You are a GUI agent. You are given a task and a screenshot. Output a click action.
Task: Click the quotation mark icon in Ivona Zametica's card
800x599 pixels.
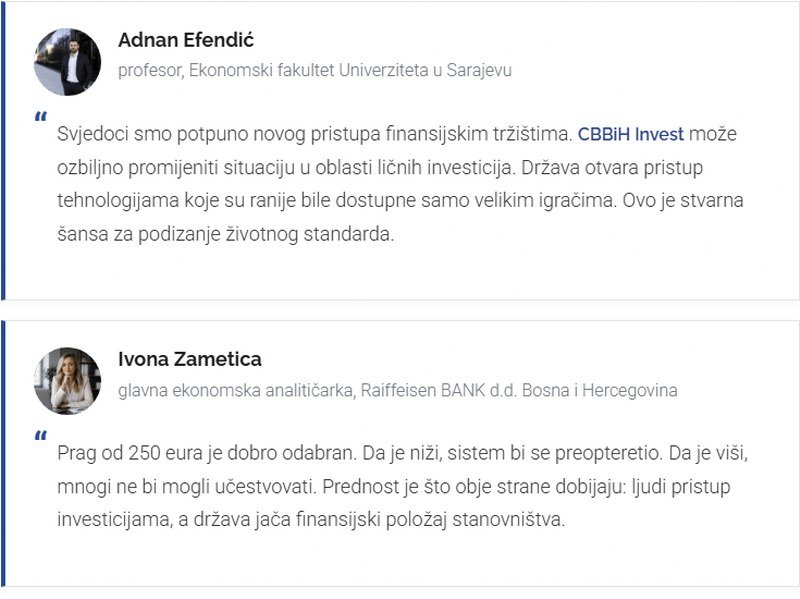[x=40, y=435]
